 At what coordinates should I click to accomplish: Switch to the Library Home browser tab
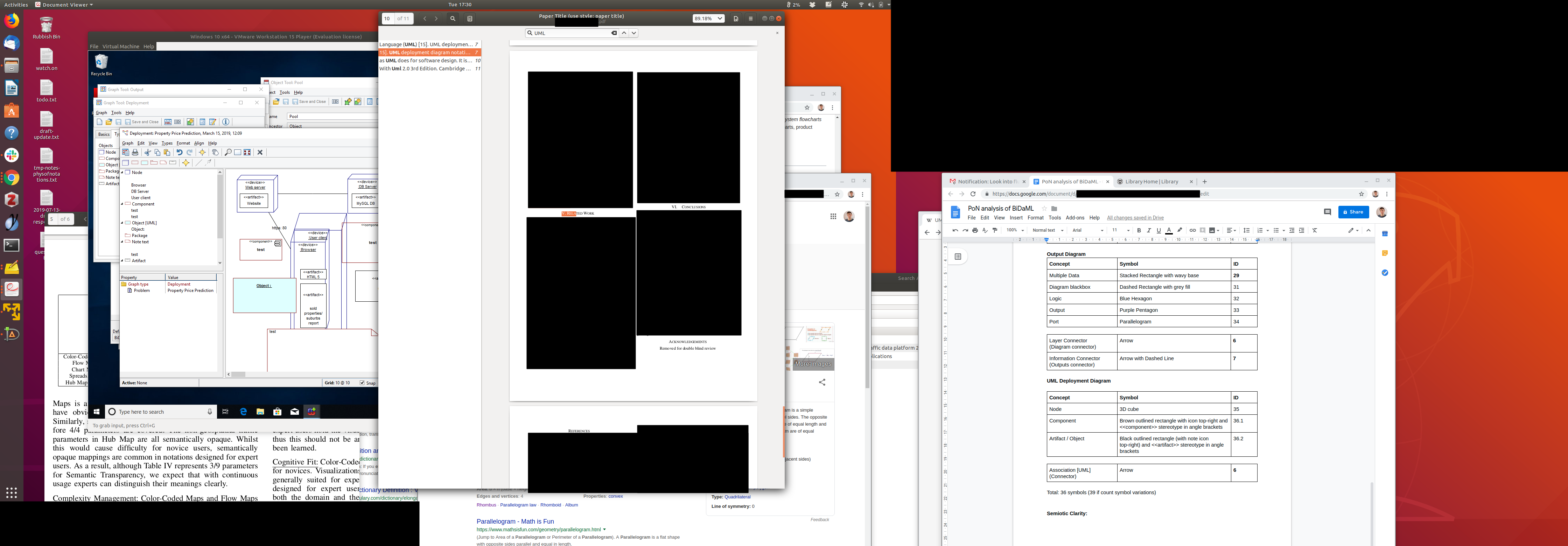coord(1151,181)
